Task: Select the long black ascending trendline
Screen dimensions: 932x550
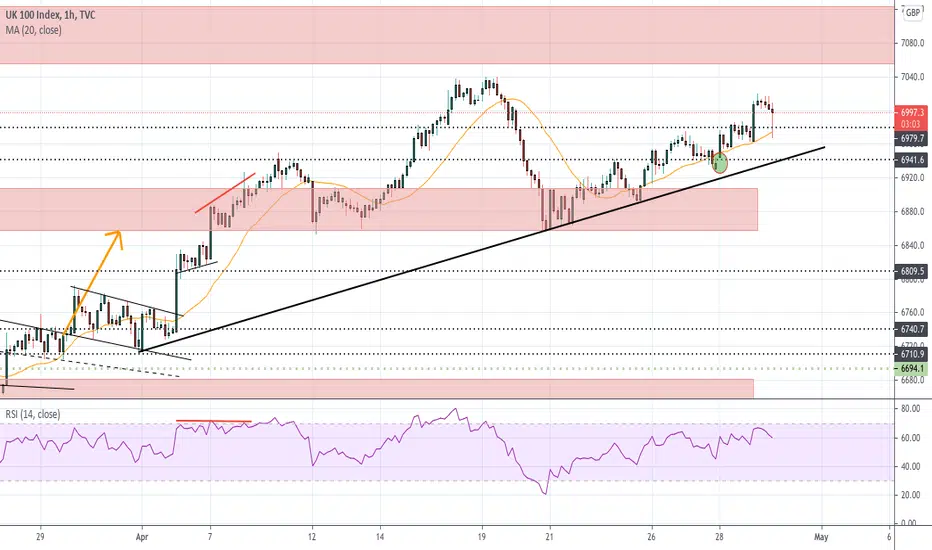Action: (x=482, y=249)
